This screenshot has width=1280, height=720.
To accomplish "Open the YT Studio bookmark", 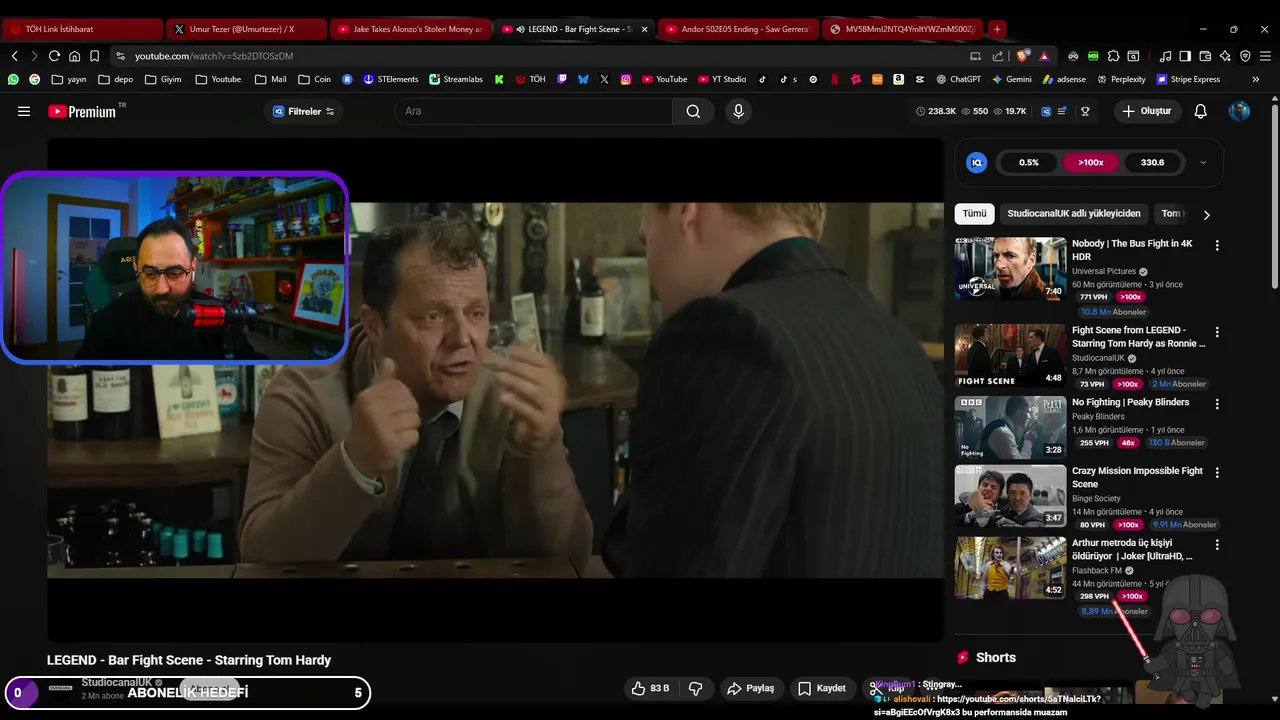I will pyautogui.click(x=722, y=79).
